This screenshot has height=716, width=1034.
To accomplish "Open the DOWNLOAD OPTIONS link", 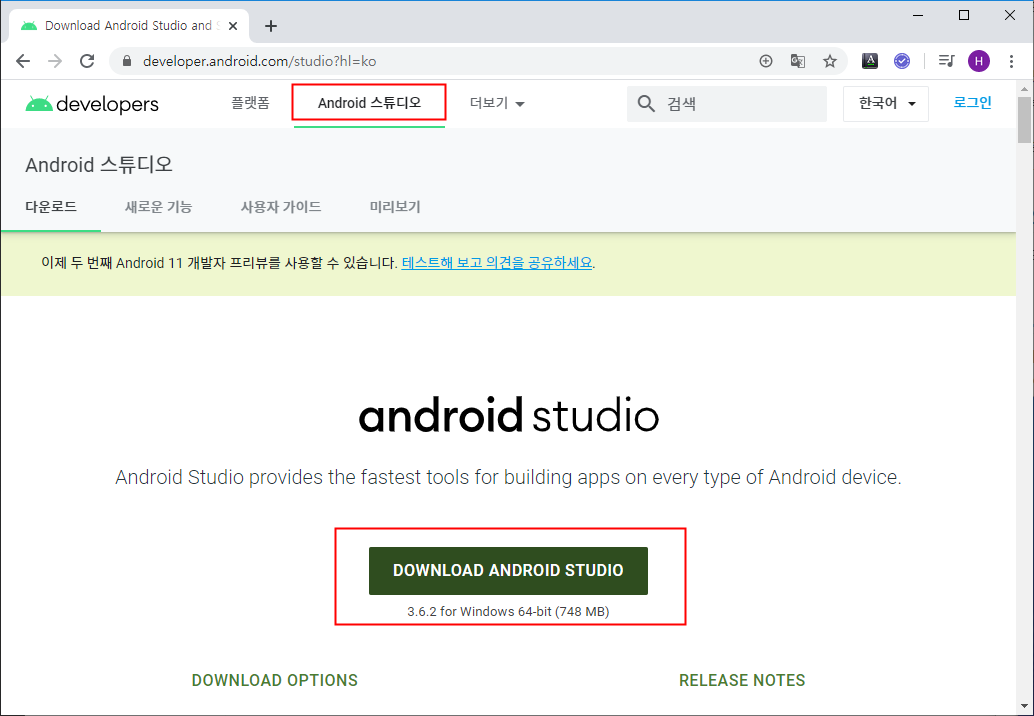I will pyautogui.click(x=275, y=680).
